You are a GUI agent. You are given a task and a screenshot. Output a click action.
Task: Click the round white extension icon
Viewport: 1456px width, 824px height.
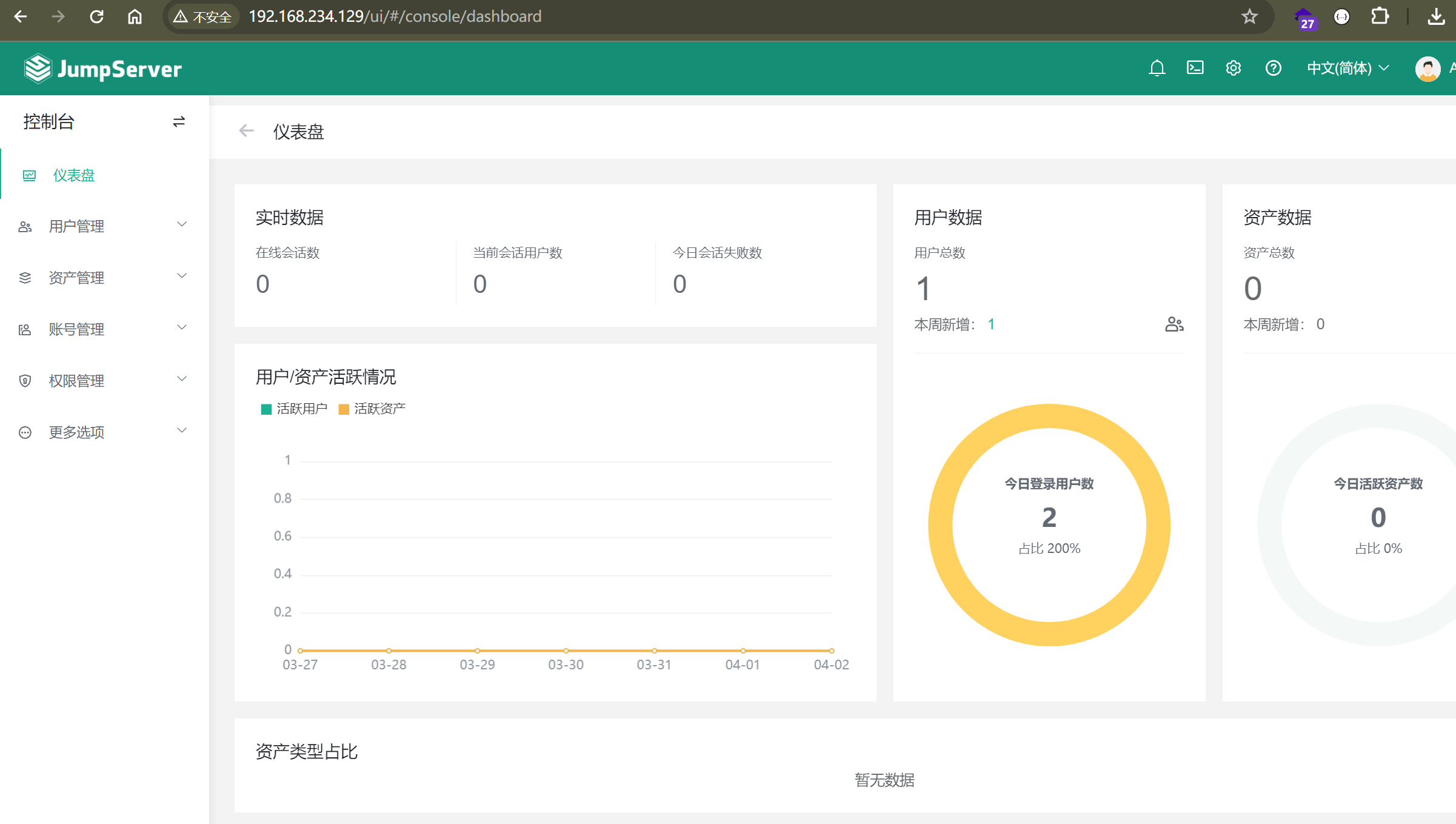1342,16
